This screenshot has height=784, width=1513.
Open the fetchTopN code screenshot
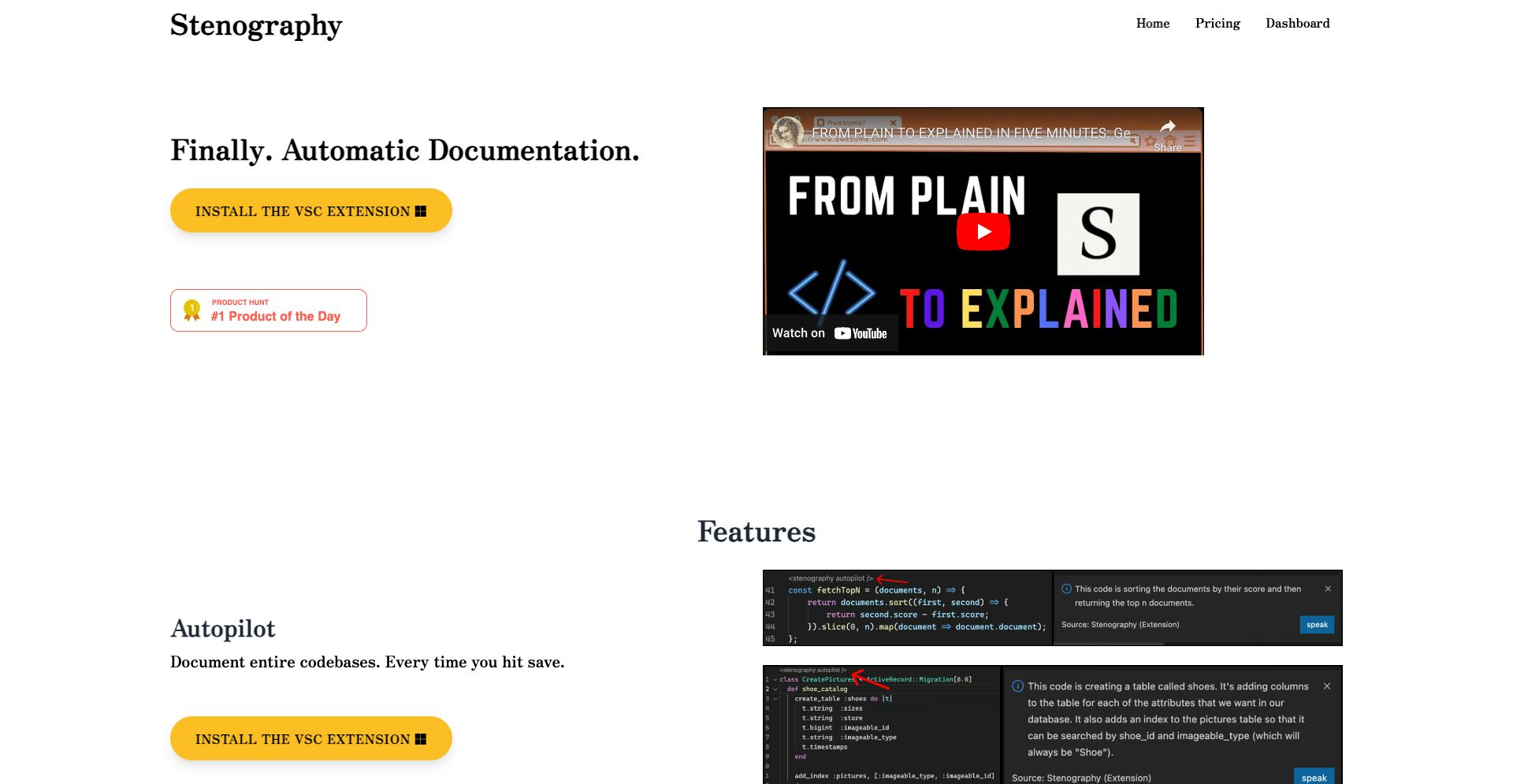[906, 608]
